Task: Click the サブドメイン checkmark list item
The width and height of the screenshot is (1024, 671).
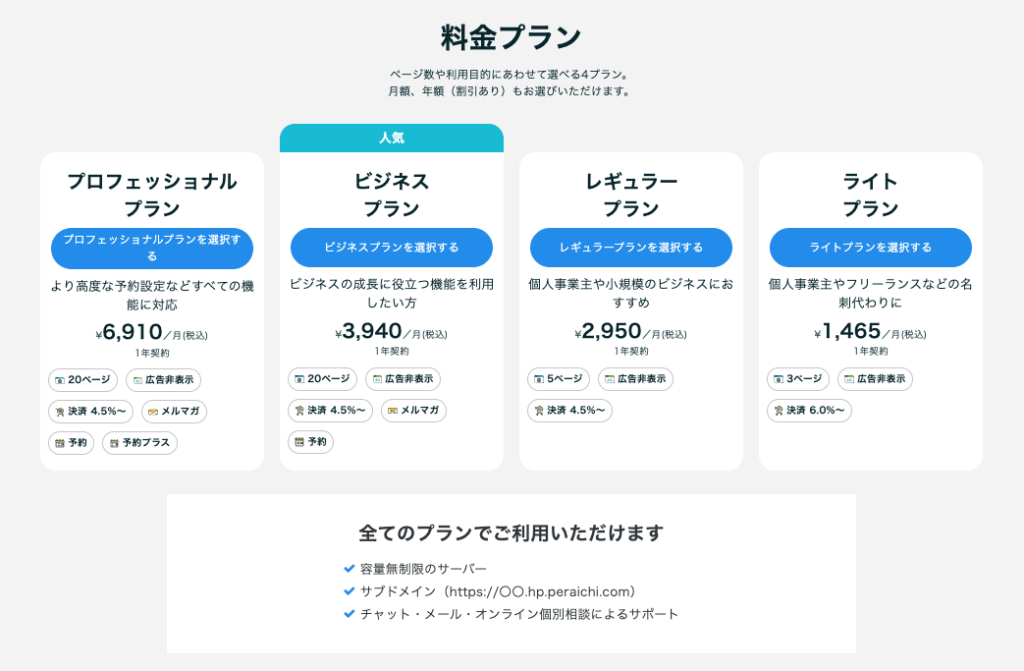Action: point(489,591)
